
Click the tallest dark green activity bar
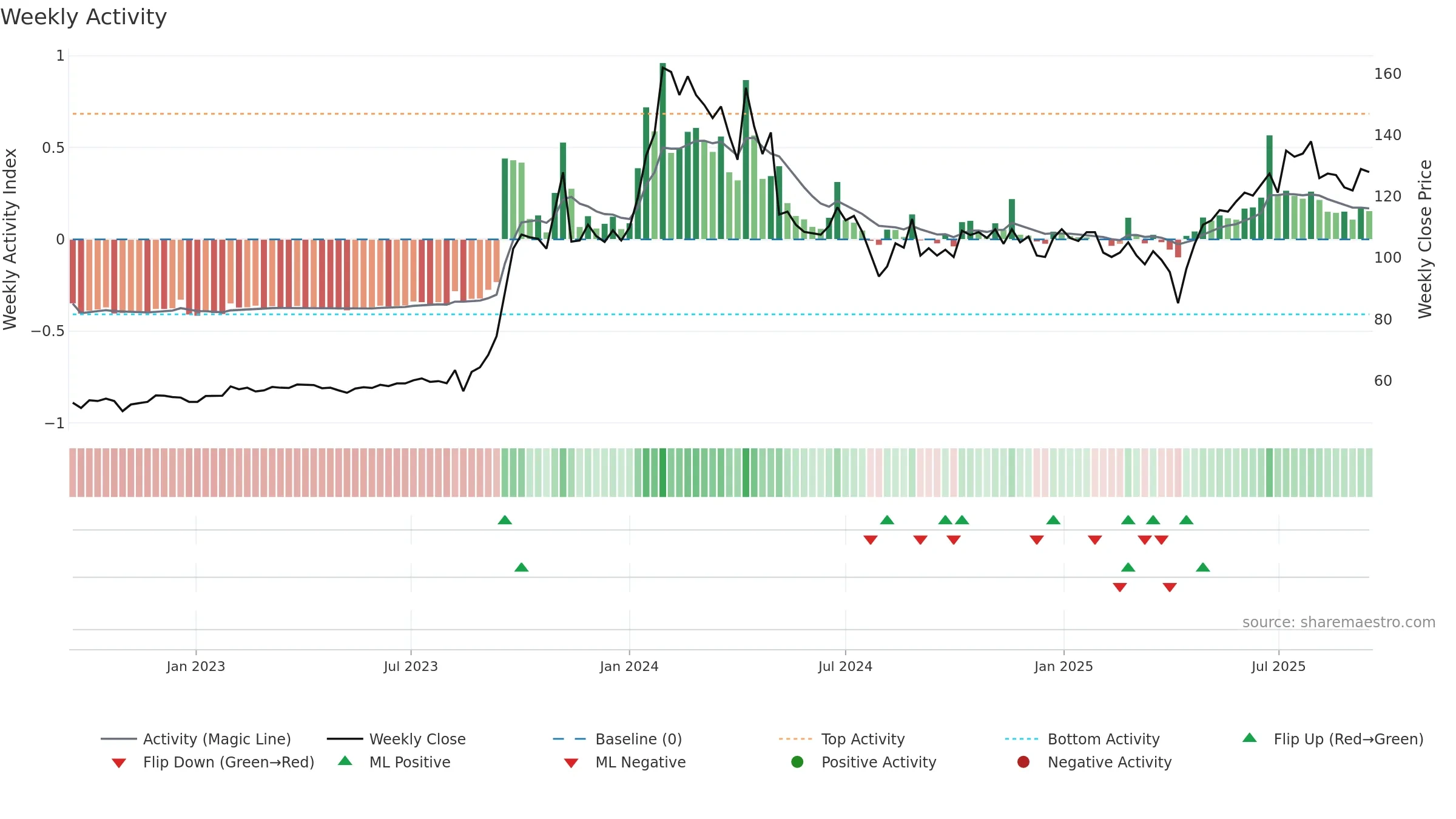tap(662, 151)
